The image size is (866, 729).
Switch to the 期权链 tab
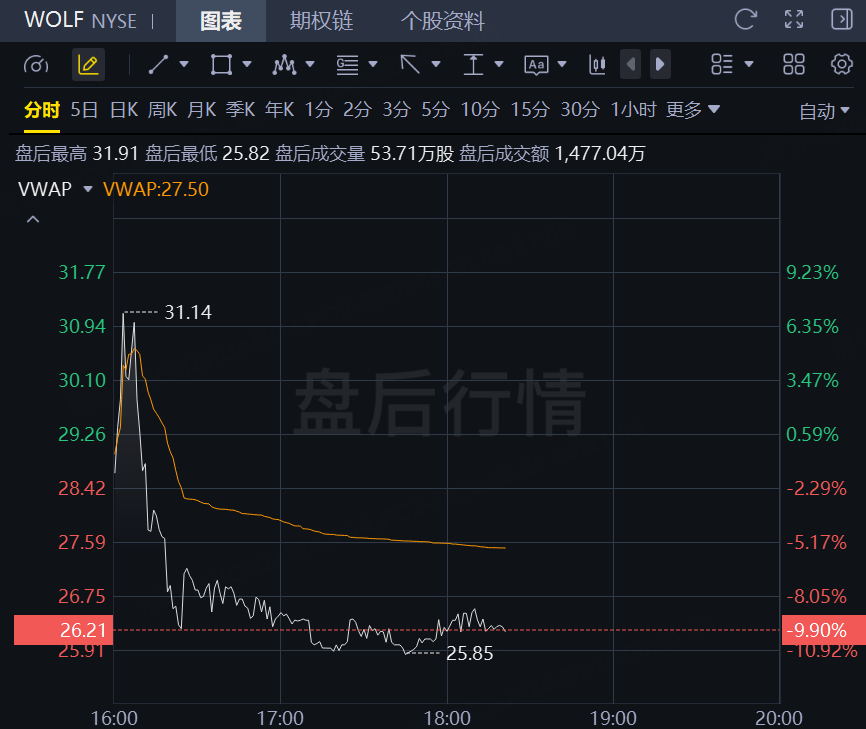[x=321, y=21]
